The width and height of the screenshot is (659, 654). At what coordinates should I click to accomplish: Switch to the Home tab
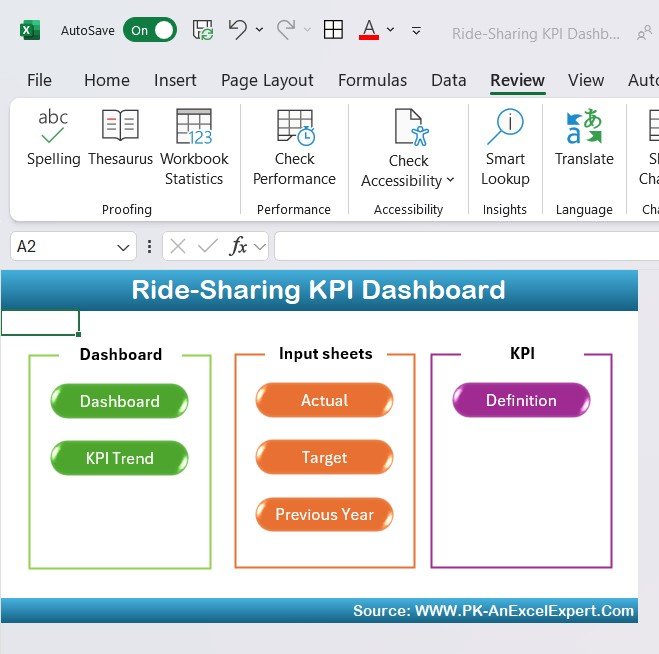(107, 80)
